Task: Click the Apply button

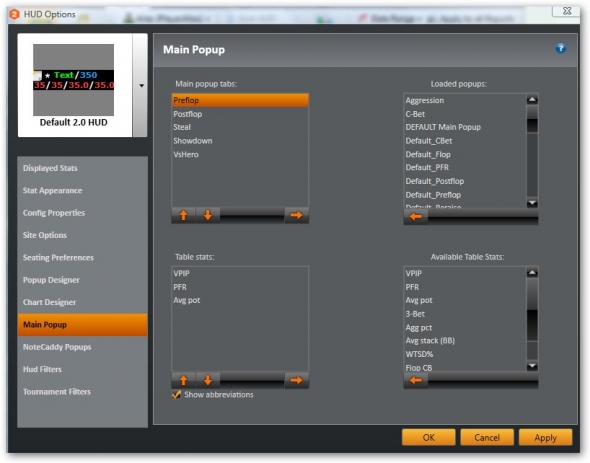Action: pos(545,437)
